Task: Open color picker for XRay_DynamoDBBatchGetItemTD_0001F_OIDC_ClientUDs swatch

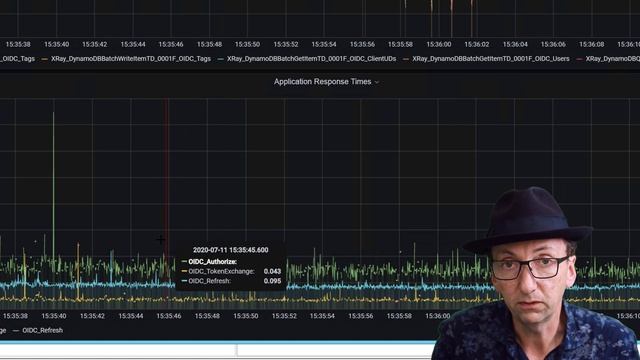Action: (x=221, y=59)
